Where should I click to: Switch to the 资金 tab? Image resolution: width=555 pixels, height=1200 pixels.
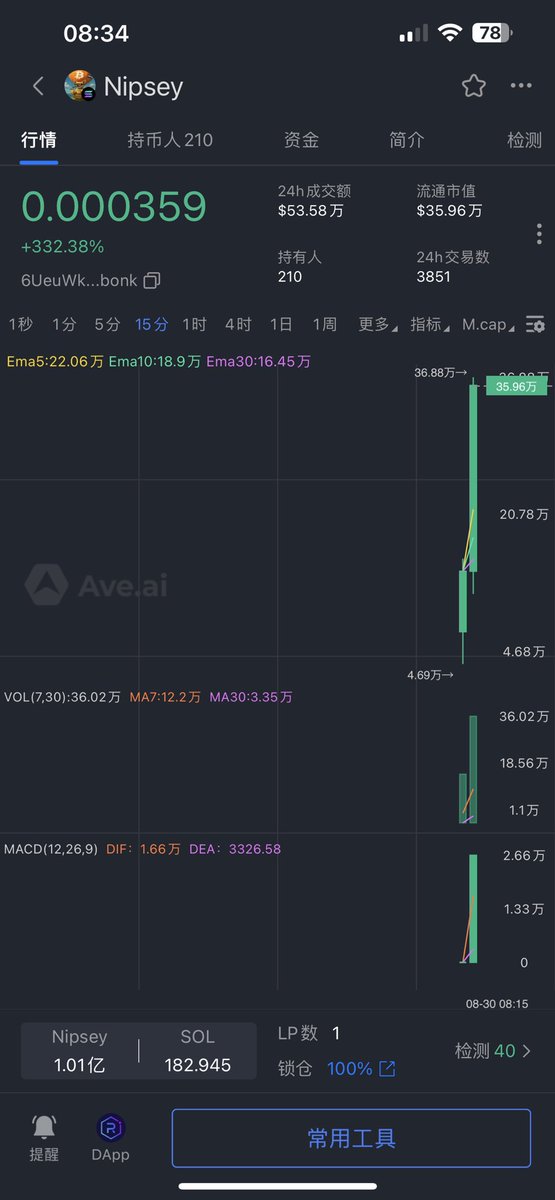tap(301, 140)
